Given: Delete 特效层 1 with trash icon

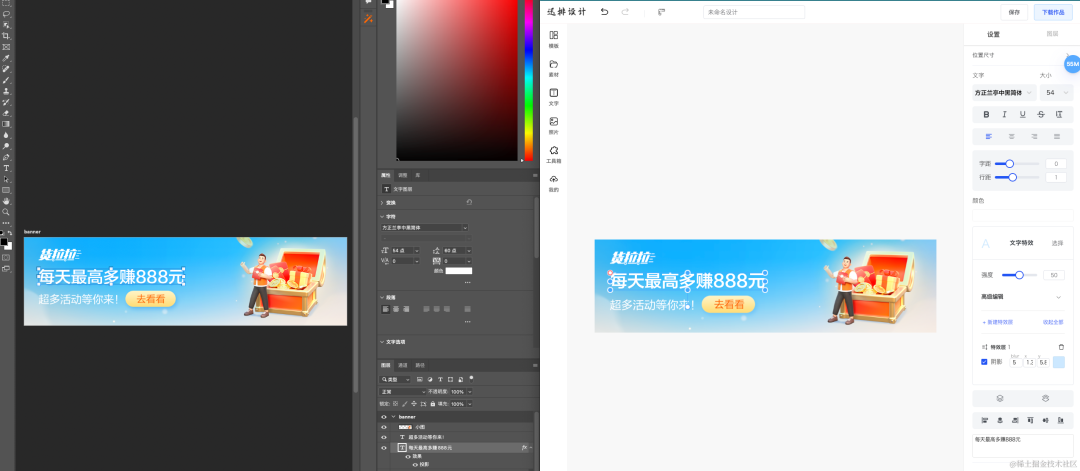Looking at the screenshot, I should [1061, 347].
